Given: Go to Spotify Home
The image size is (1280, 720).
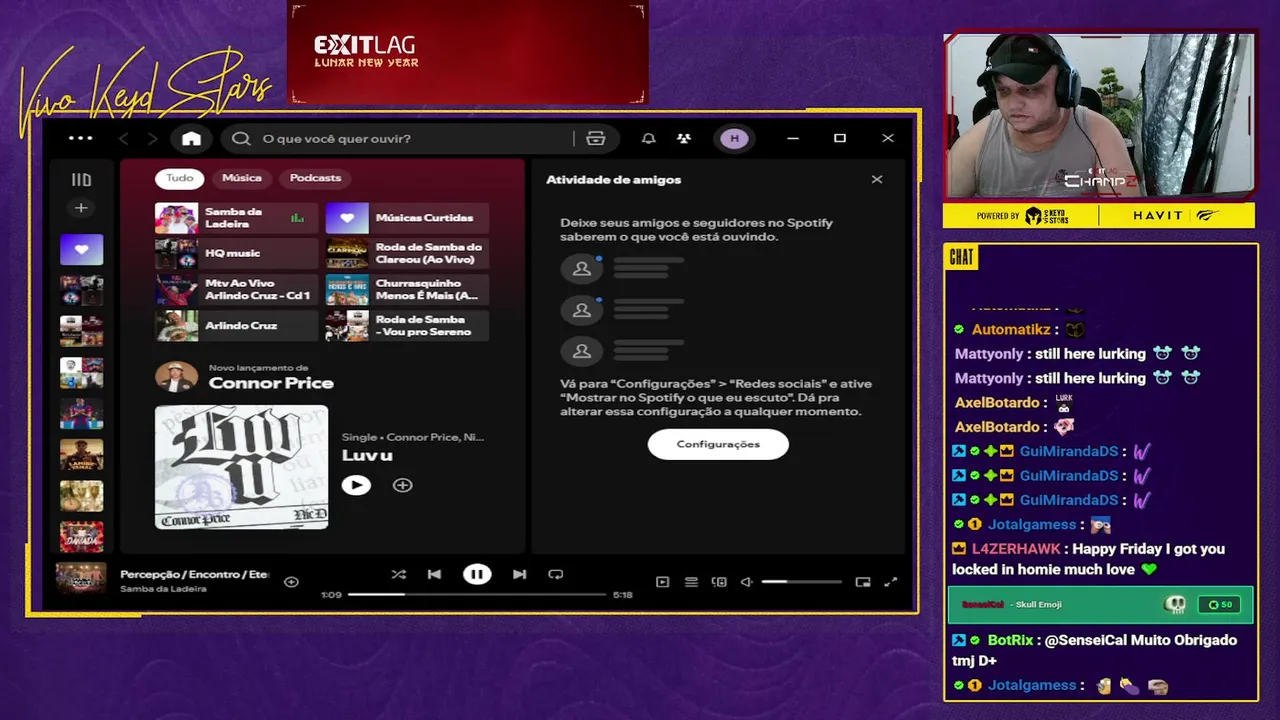Looking at the screenshot, I should click(x=191, y=139).
